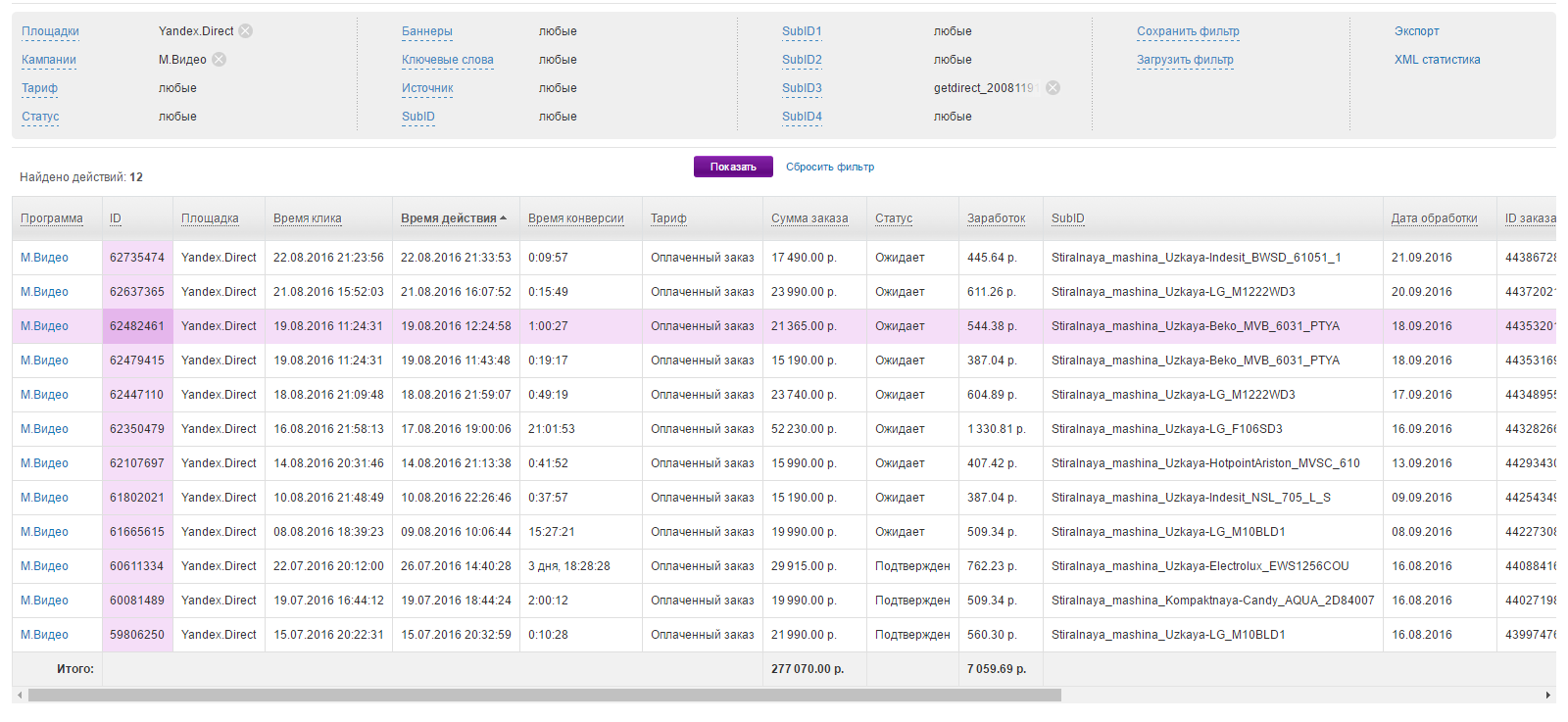1568x722 pixels.
Task: Open М.Видео link in row 60081489
Action: coord(45,601)
